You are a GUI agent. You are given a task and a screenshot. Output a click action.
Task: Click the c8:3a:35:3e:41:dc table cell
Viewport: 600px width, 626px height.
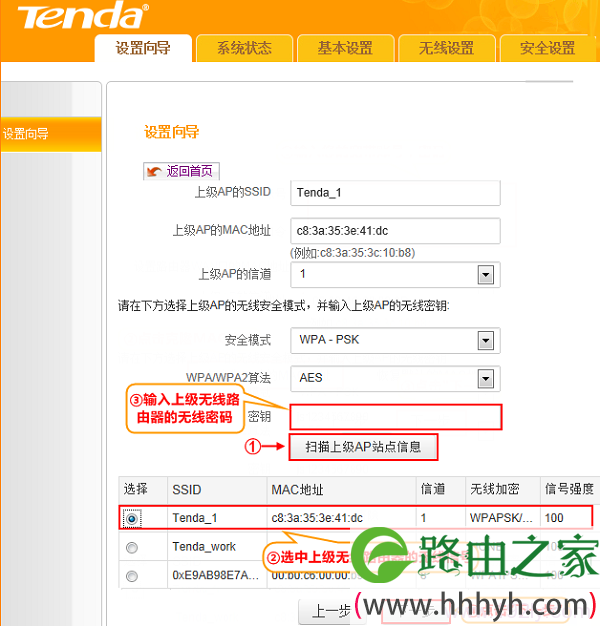[317, 518]
